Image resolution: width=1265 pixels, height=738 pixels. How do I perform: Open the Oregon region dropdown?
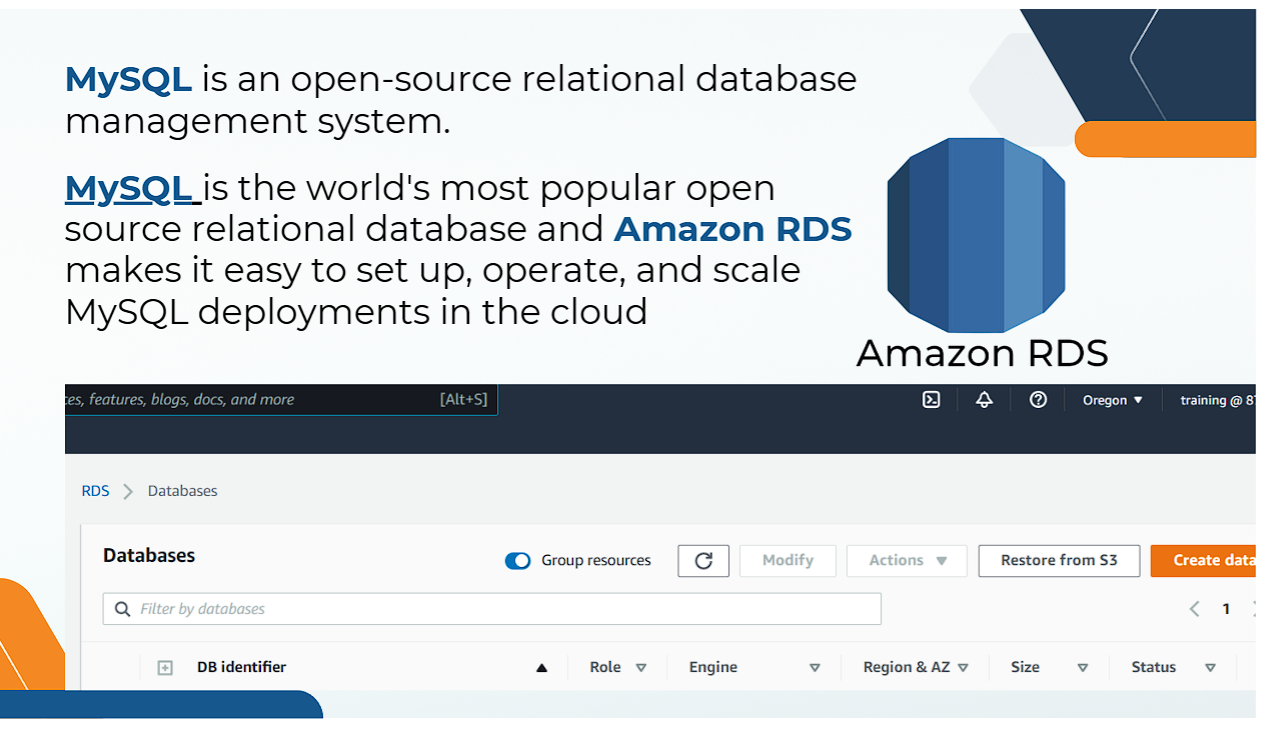click(x=1112, y=400)
